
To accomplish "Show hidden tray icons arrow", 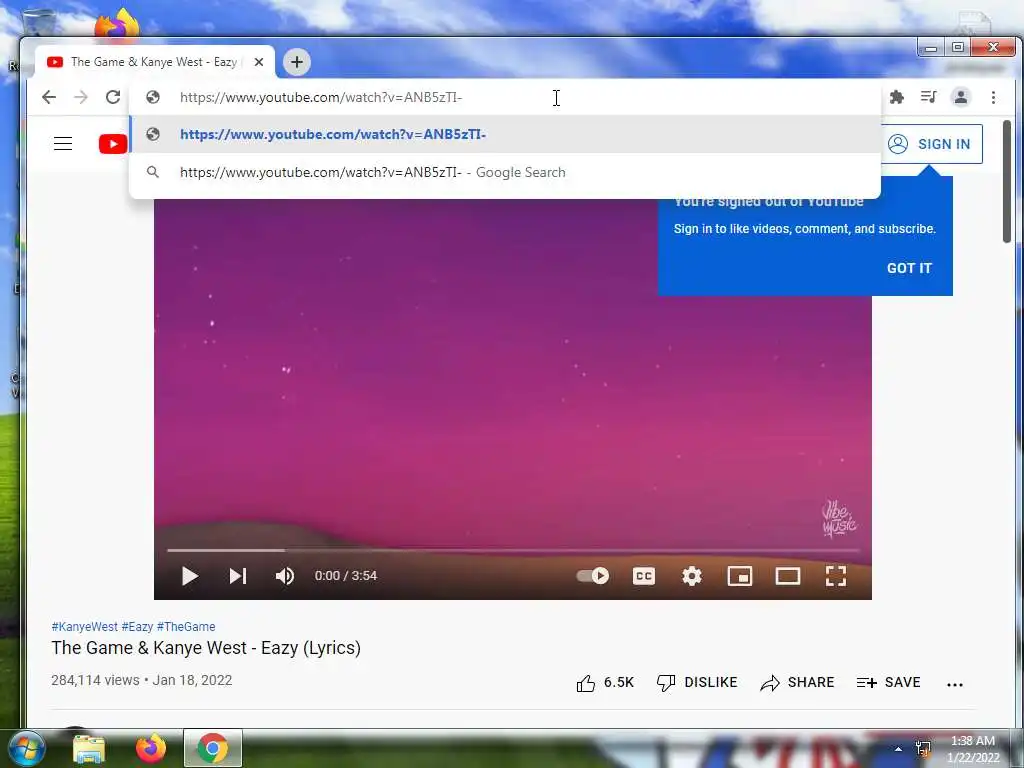I will 899,749.
